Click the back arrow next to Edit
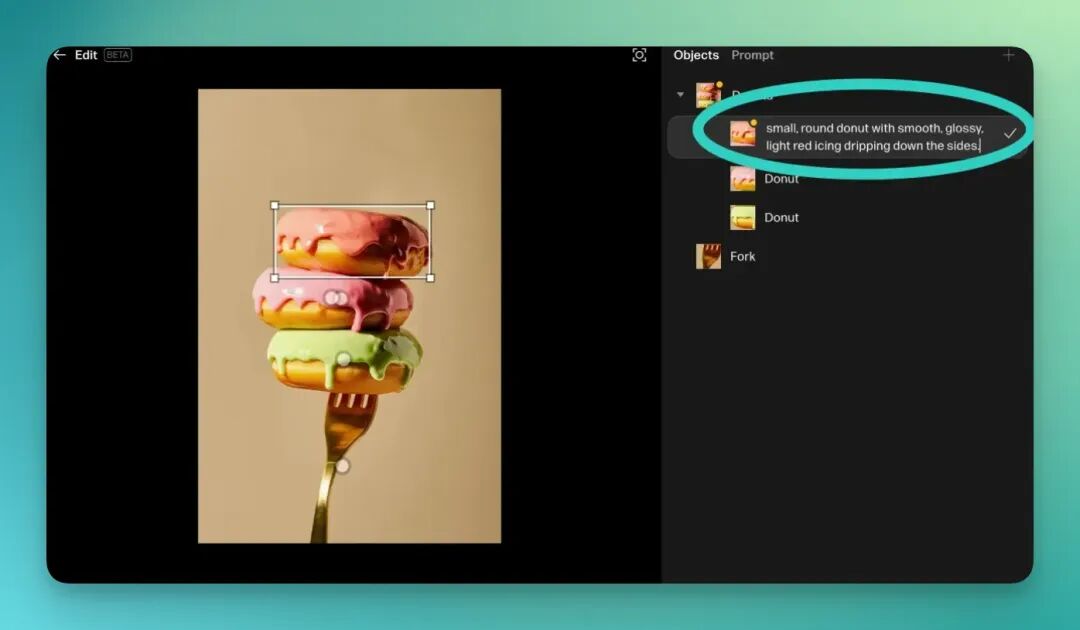The height and width of the screenshot is (630, 1080). (59, 55)
